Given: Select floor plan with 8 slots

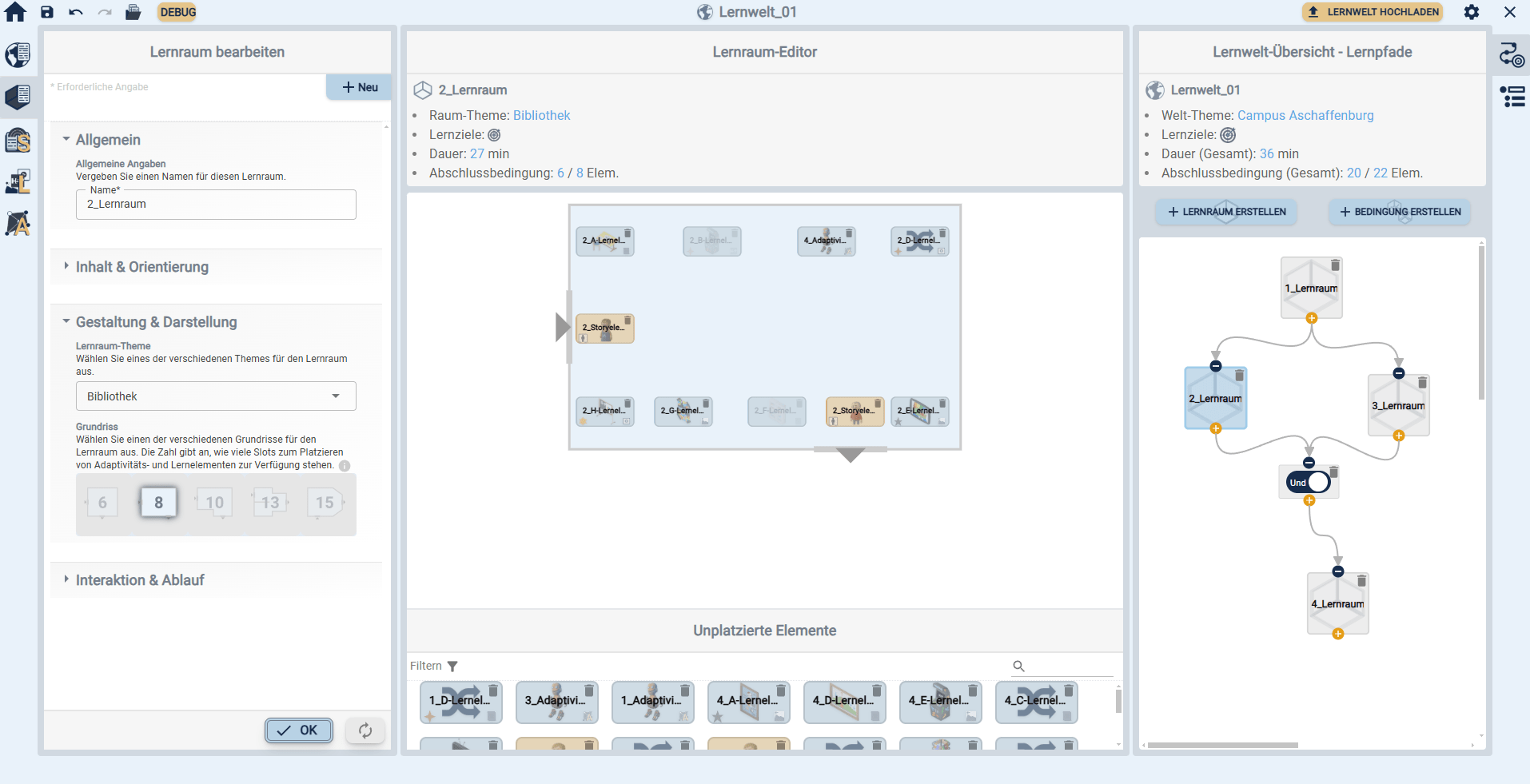Looking at the screenshot, I should [x=158, y=503].
